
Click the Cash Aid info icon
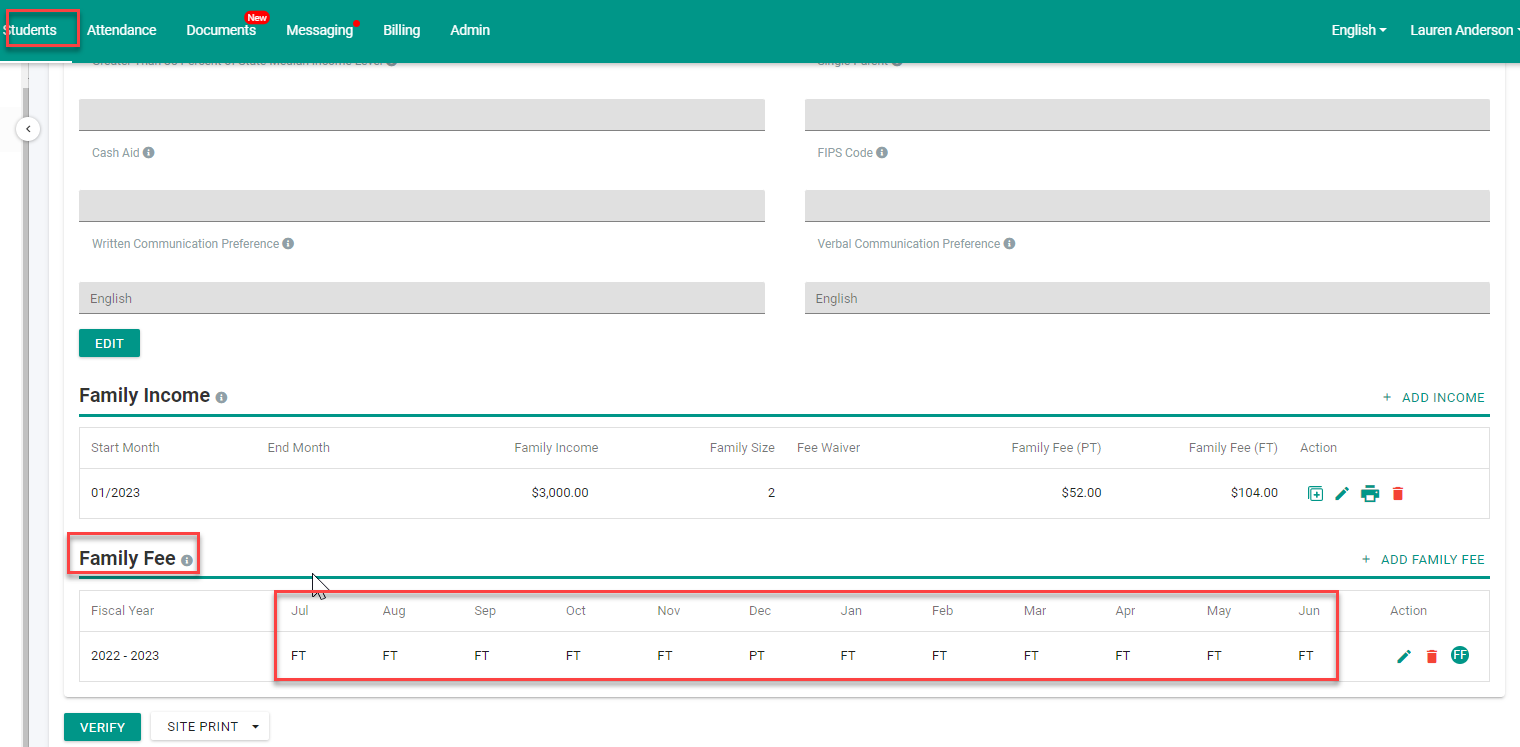(x=150, y=152)
